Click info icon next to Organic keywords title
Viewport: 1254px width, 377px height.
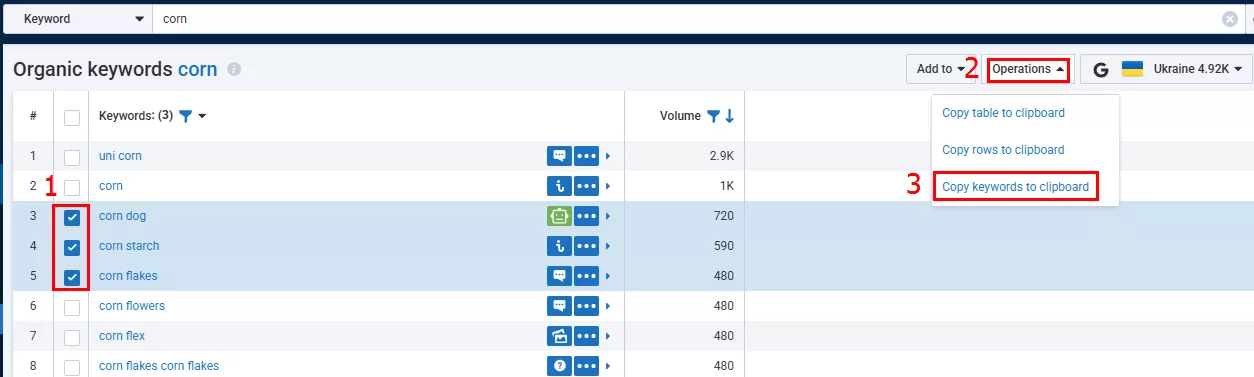(234, 70)
